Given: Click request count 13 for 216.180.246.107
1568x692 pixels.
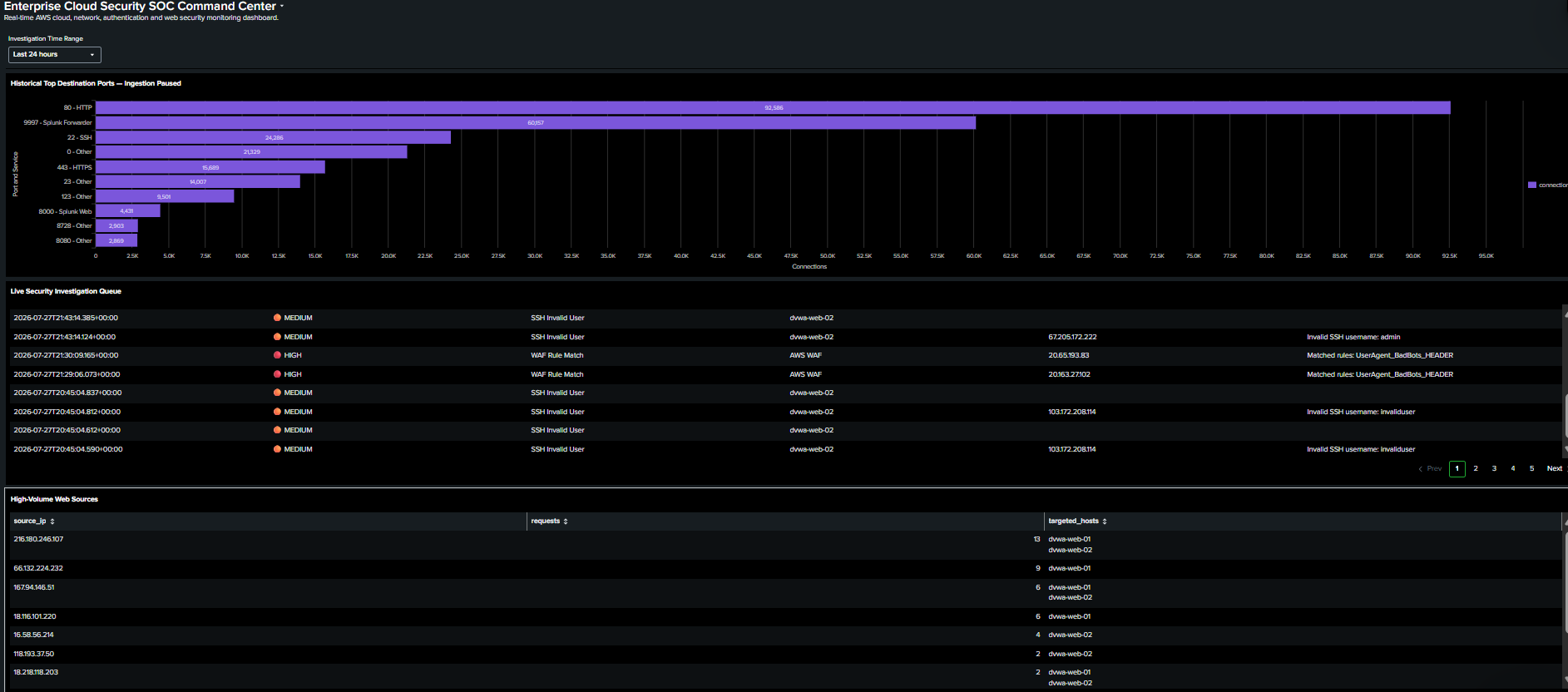Looking at the screenshot, I should coord(1036,539).
